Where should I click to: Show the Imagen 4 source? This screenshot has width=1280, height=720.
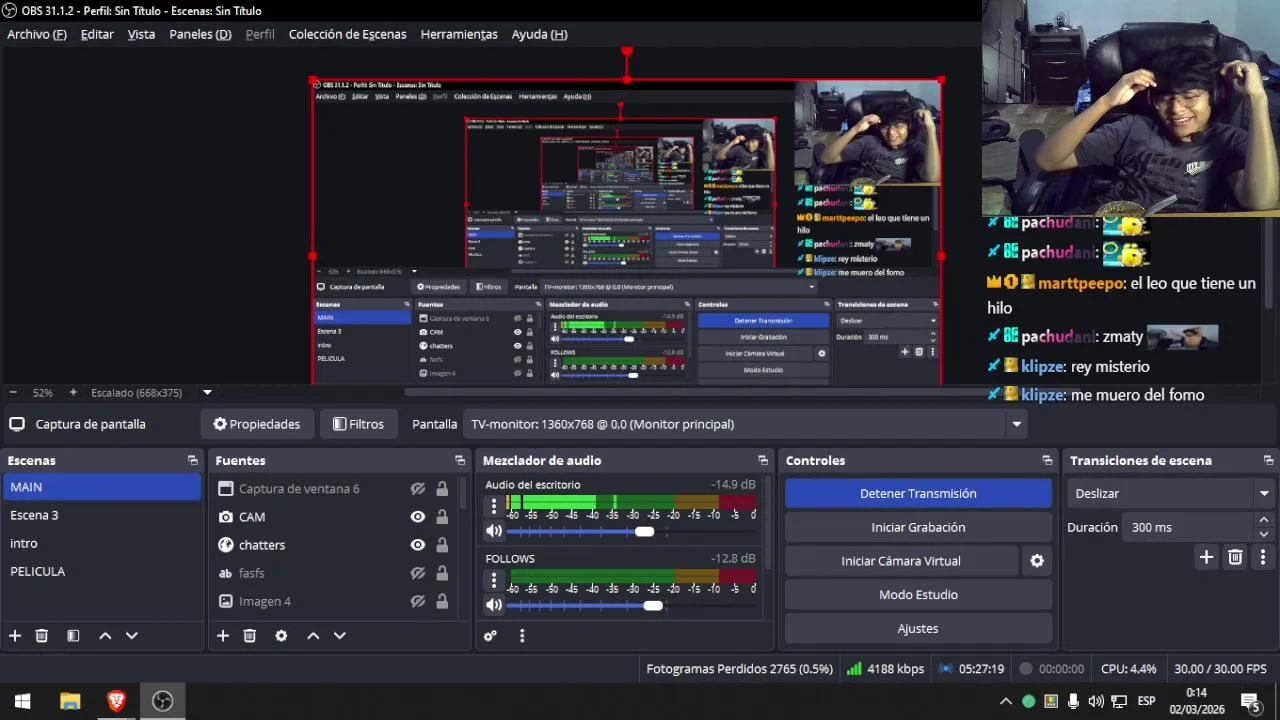[418, 601]
